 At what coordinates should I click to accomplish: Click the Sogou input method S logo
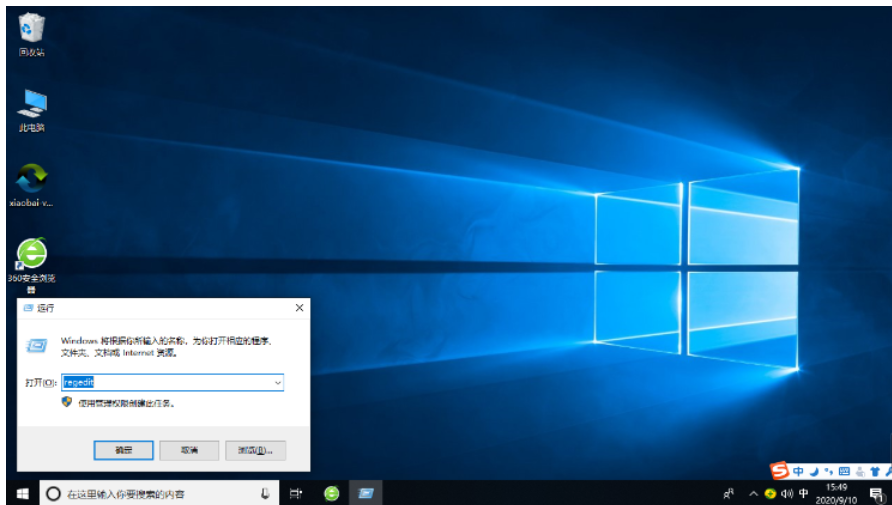pos(780,470)
